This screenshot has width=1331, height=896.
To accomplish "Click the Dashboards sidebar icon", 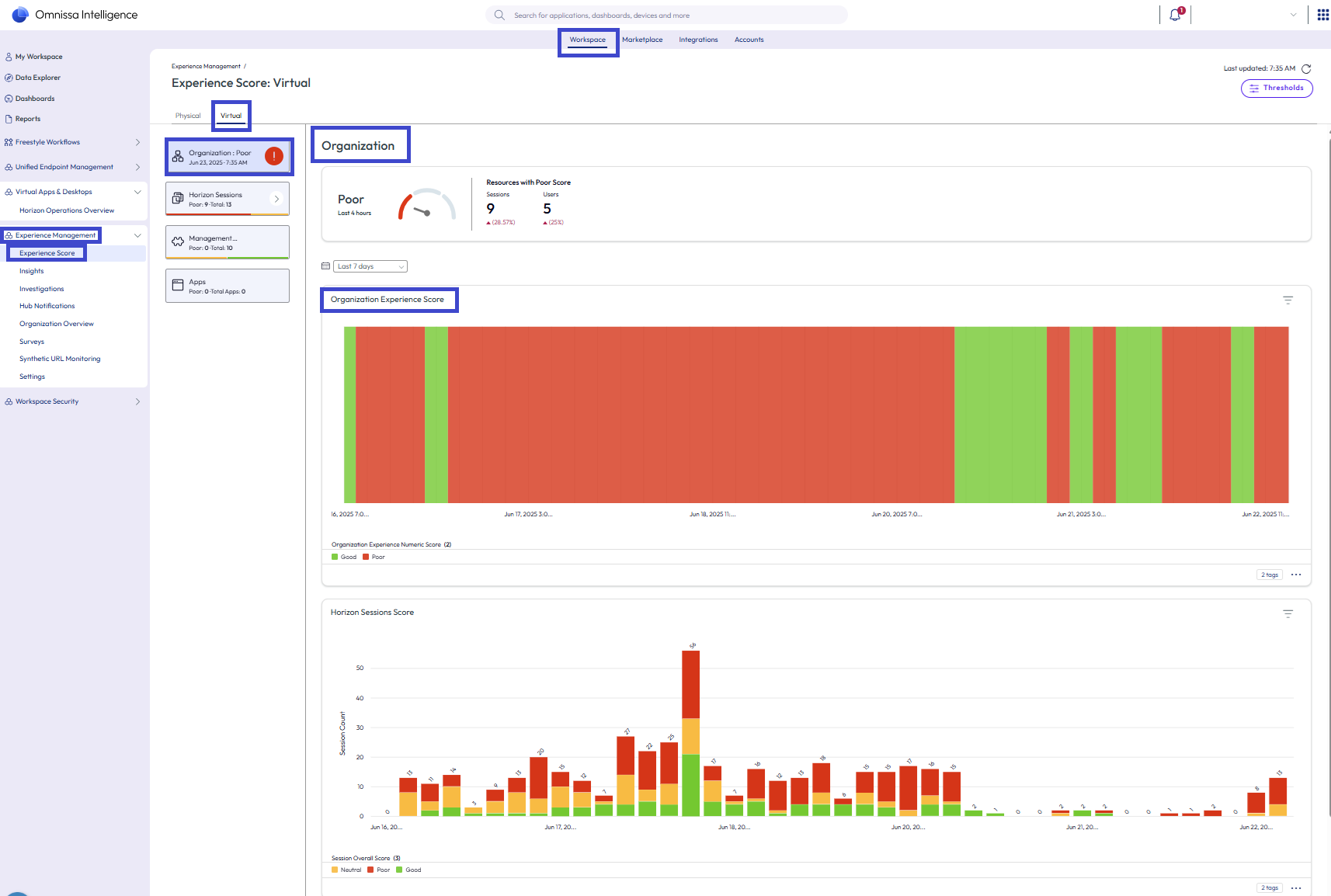I will point(9,99).
